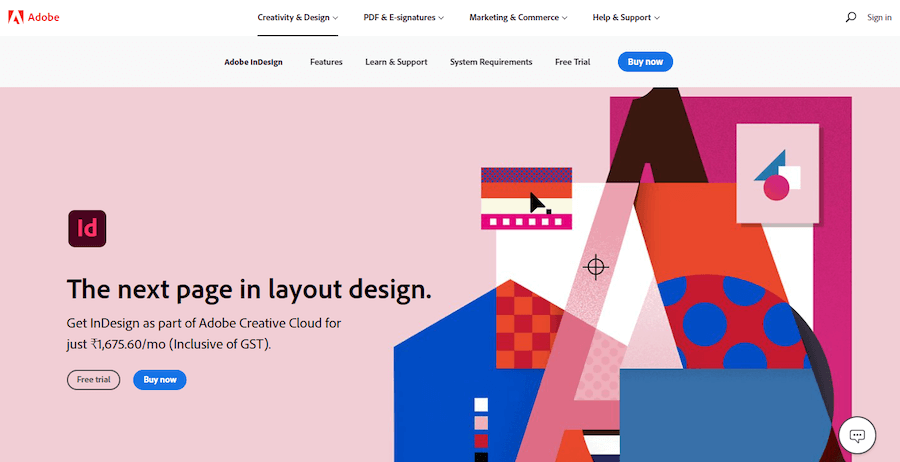Open Free Trial link in subnav

(572, 62)
